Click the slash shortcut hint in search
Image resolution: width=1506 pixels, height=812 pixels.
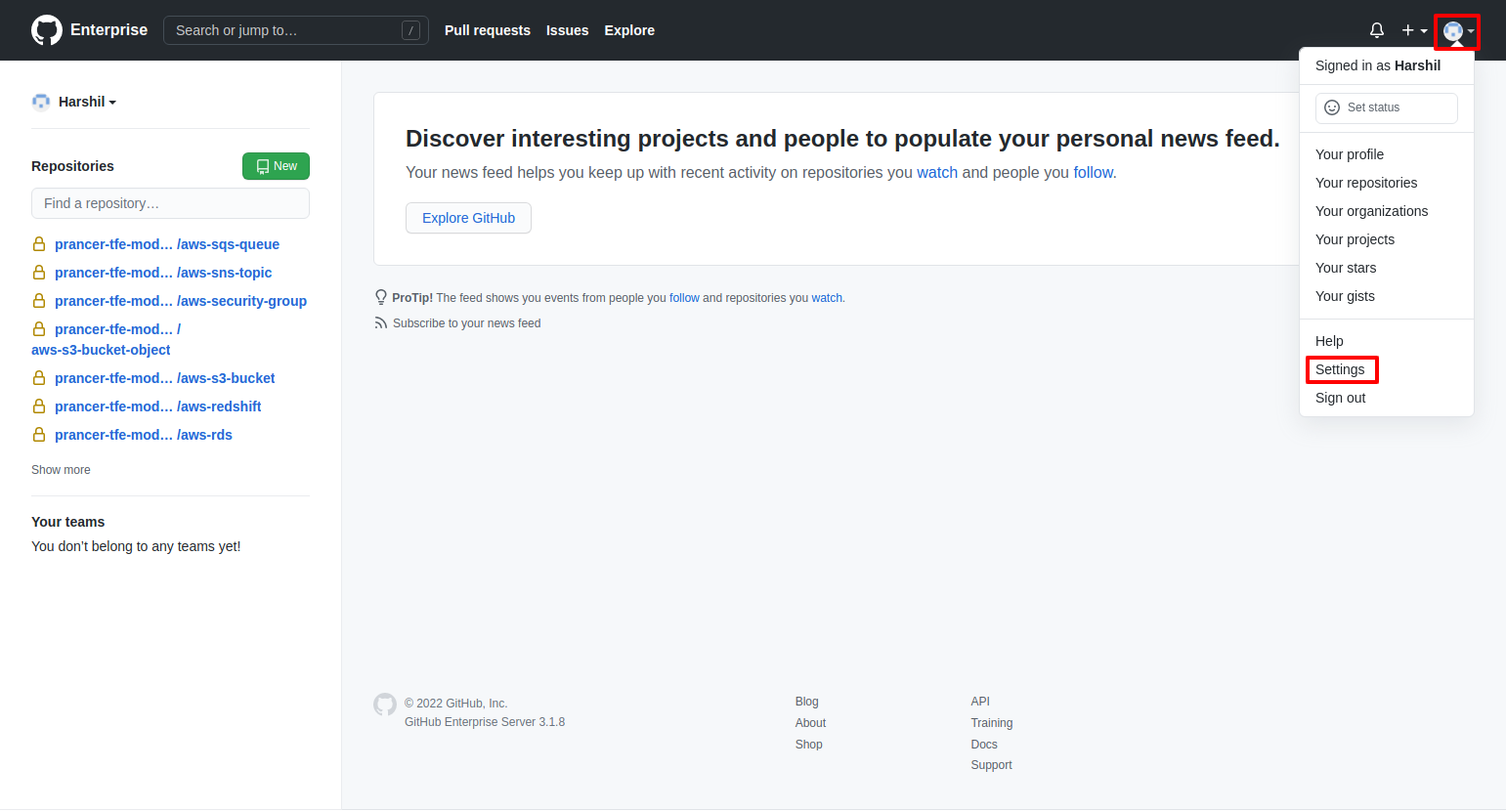tap(411, 30)
